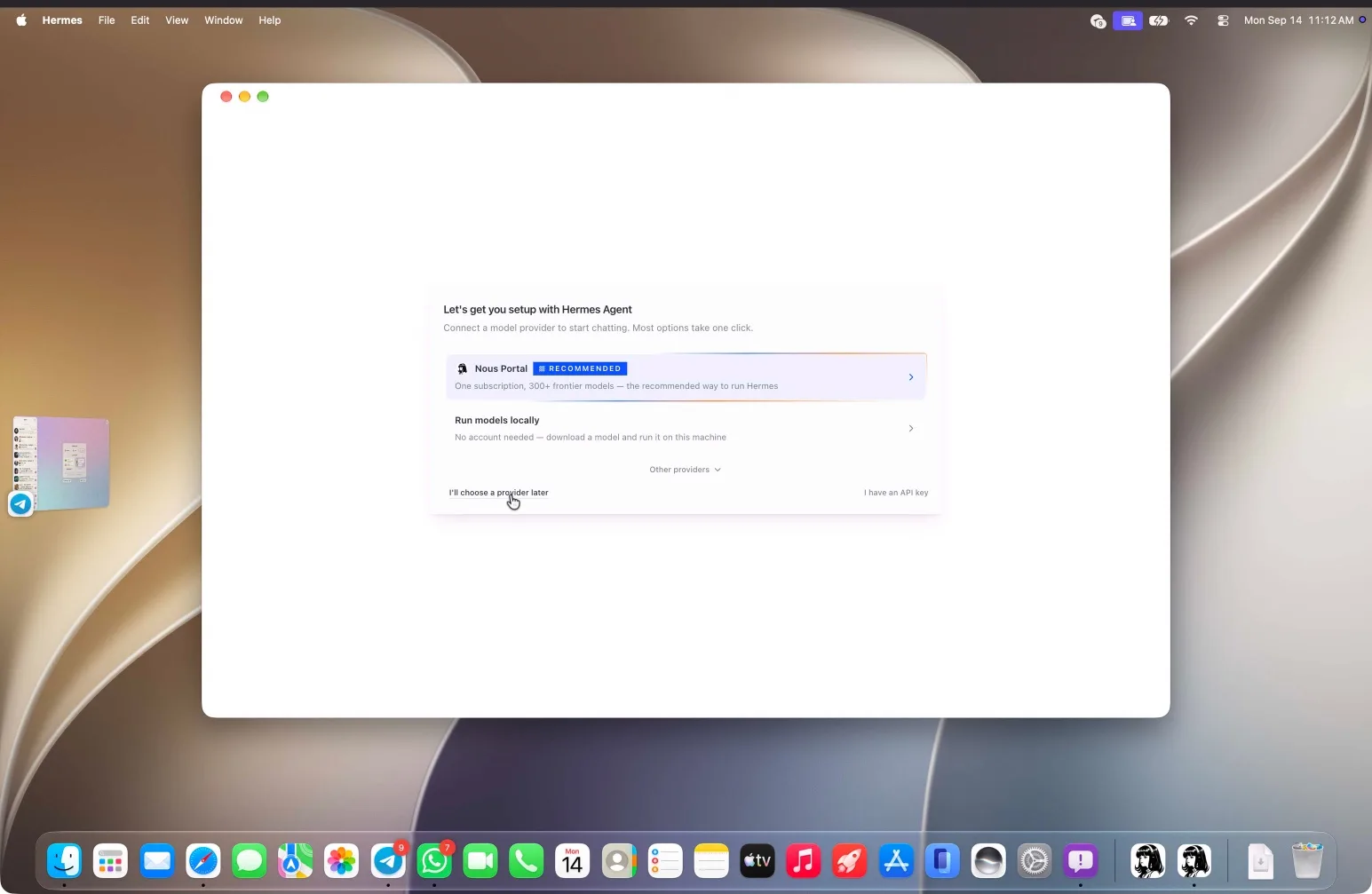Image resolution: width=1372 pixels, height=894 pixels.
Task: Open the File menu
Action: [x=107, y=20]
